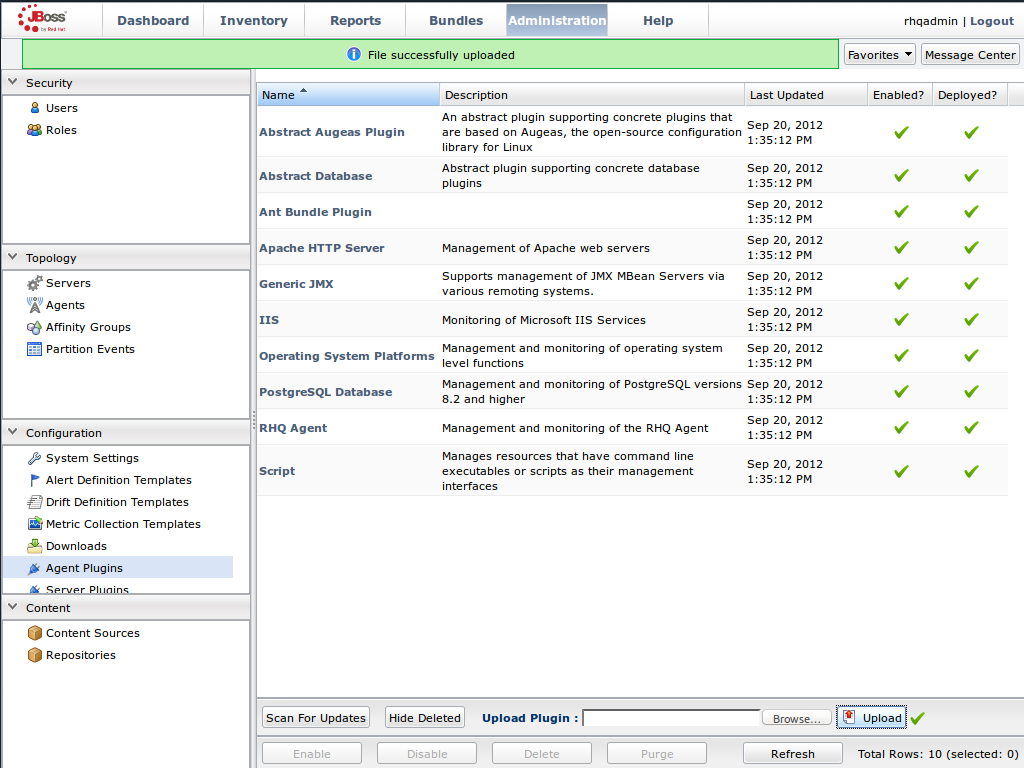Click the Scan For Updates button
The image size is (1024, 768).
pos(315,717)
